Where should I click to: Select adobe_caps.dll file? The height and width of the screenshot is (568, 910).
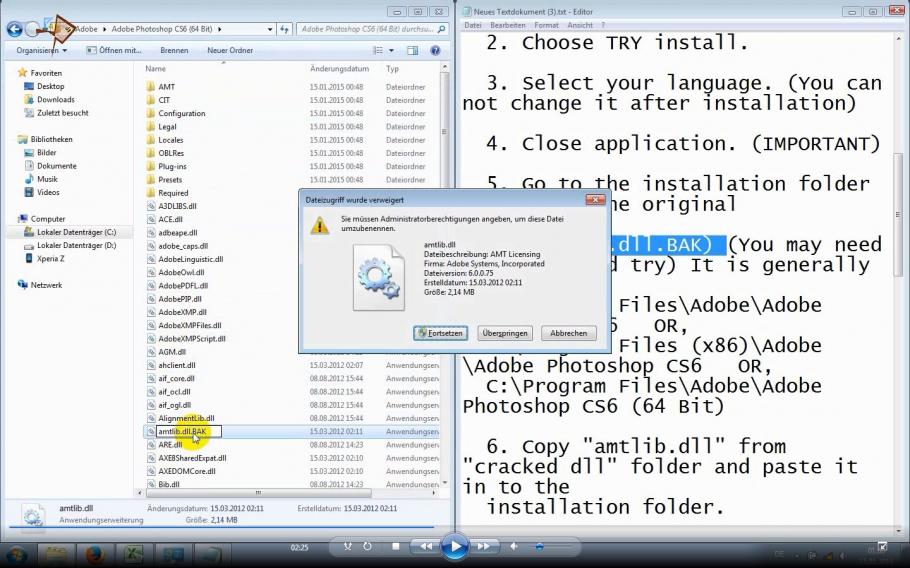(x=183, y=246)
